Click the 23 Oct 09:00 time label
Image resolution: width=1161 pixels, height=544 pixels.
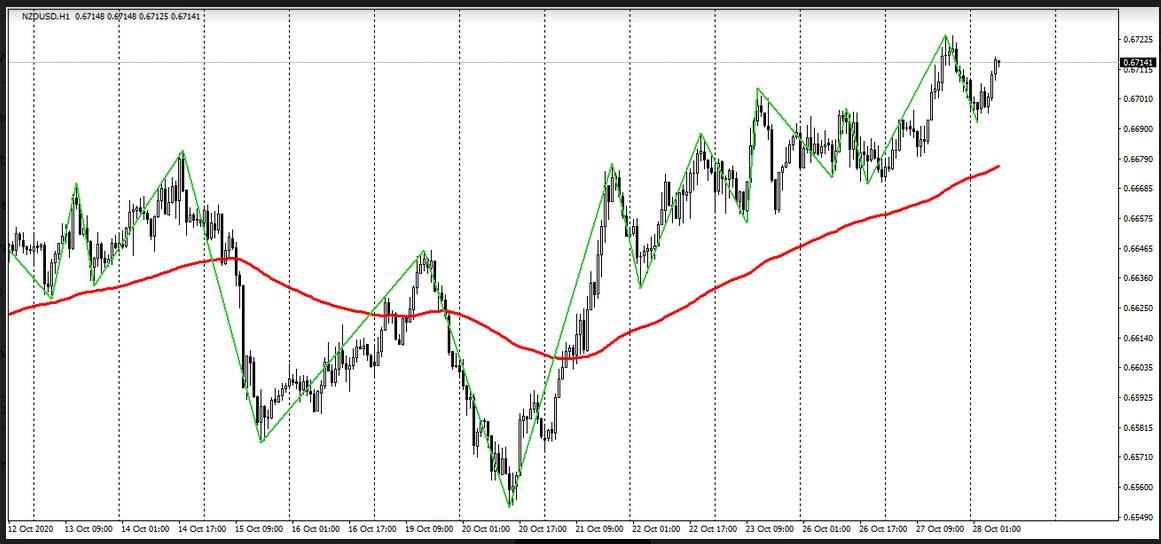(x=769, y=528)
